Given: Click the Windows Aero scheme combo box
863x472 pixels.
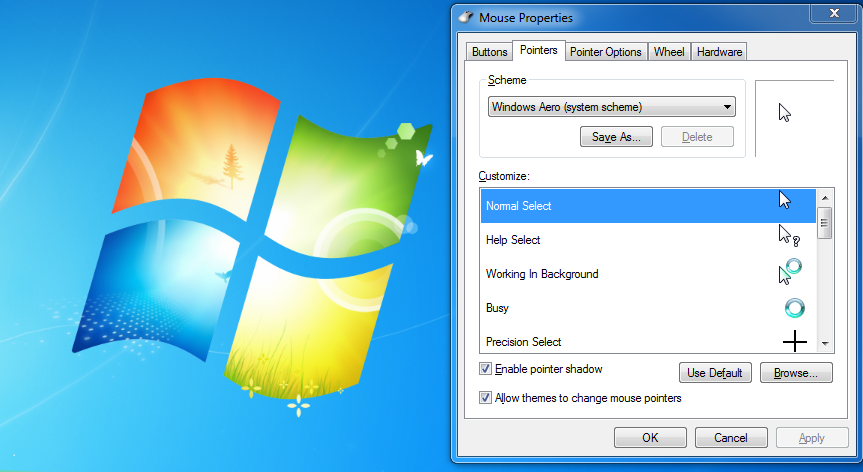Looking at the screenshot, I should [x=611, y=107].
